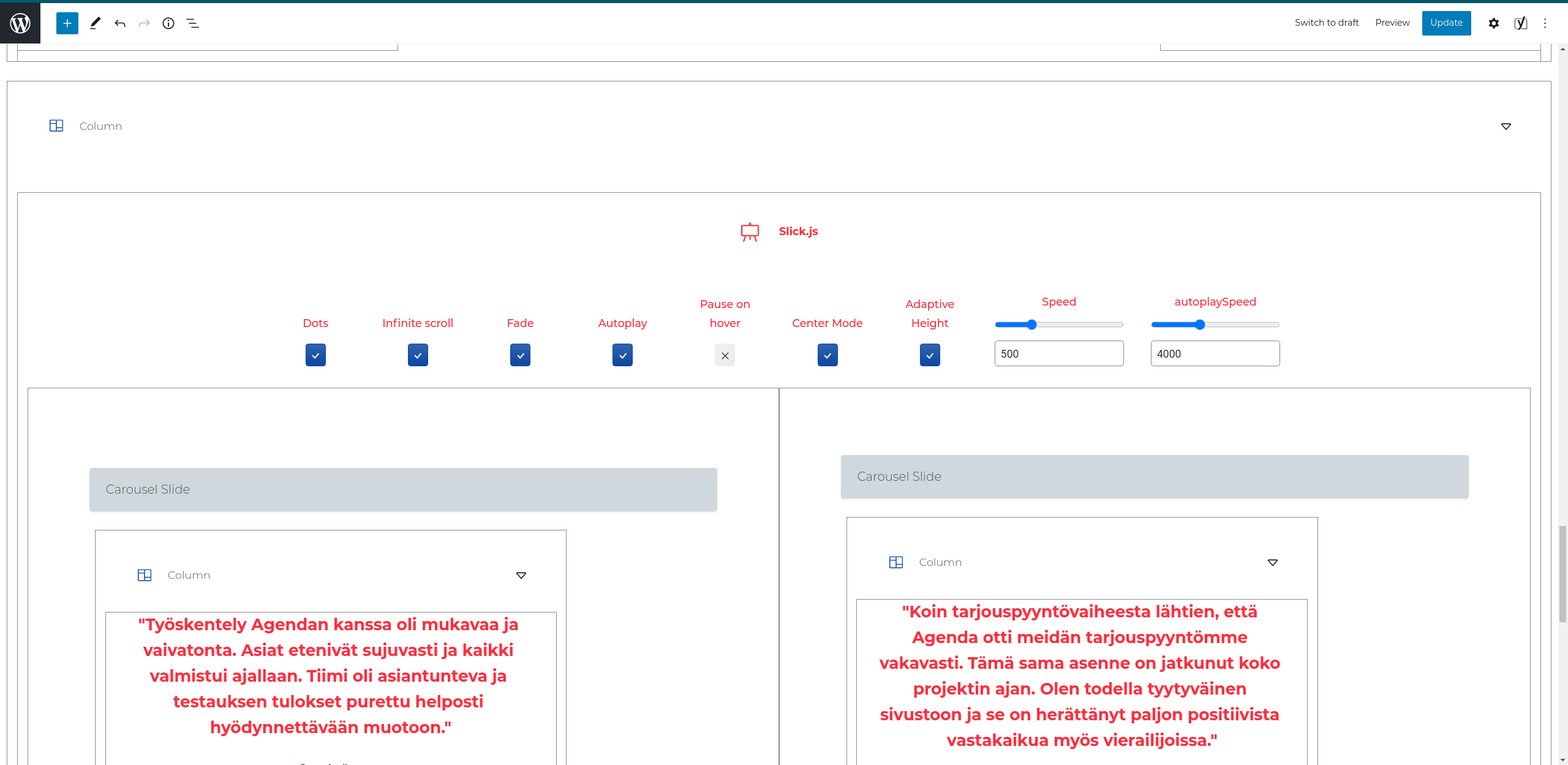Click the Speed value input field

click(1059, 353)
